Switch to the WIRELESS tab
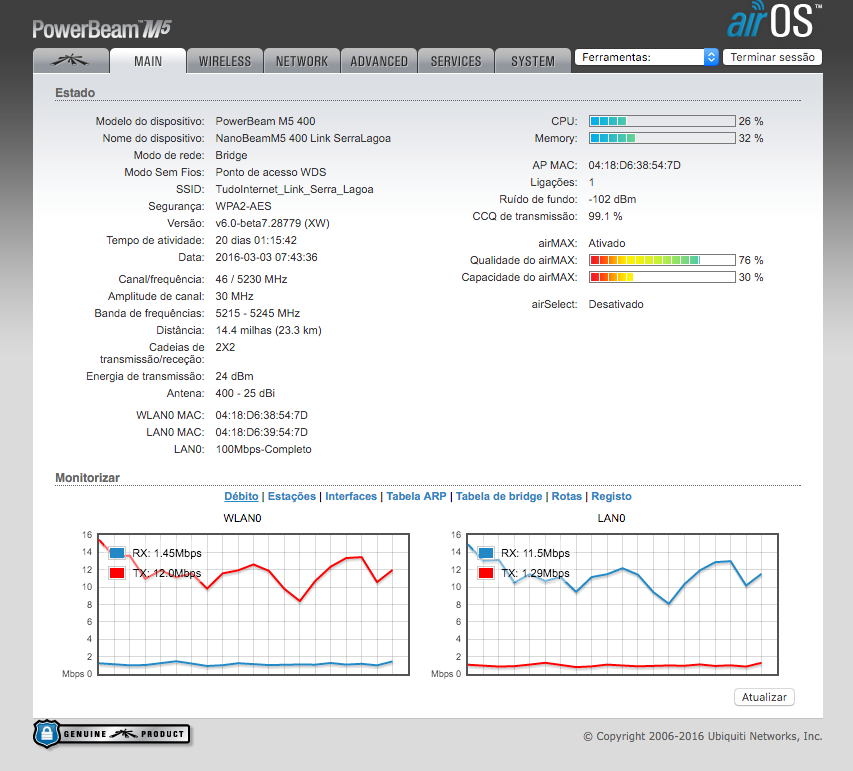 coord(225,61)
